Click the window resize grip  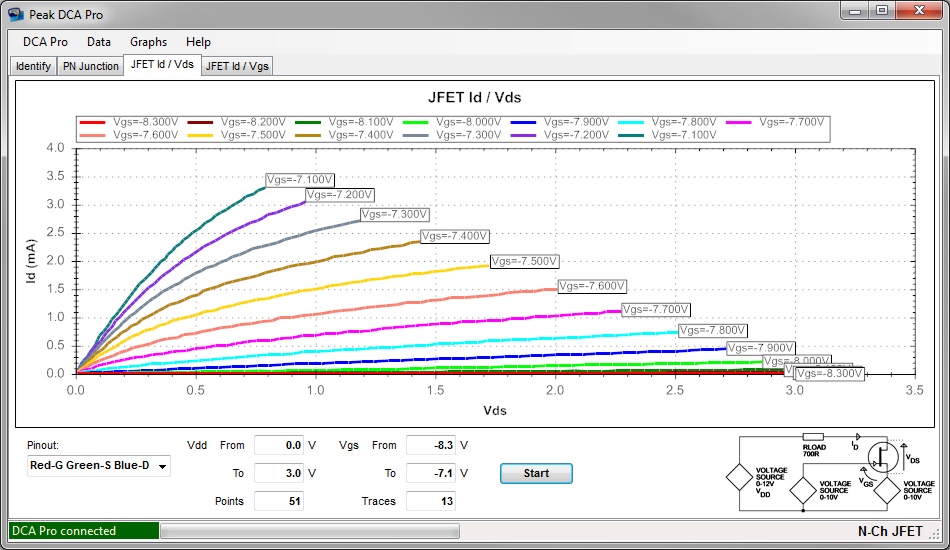pyautogui.click(x=934, y=534)
